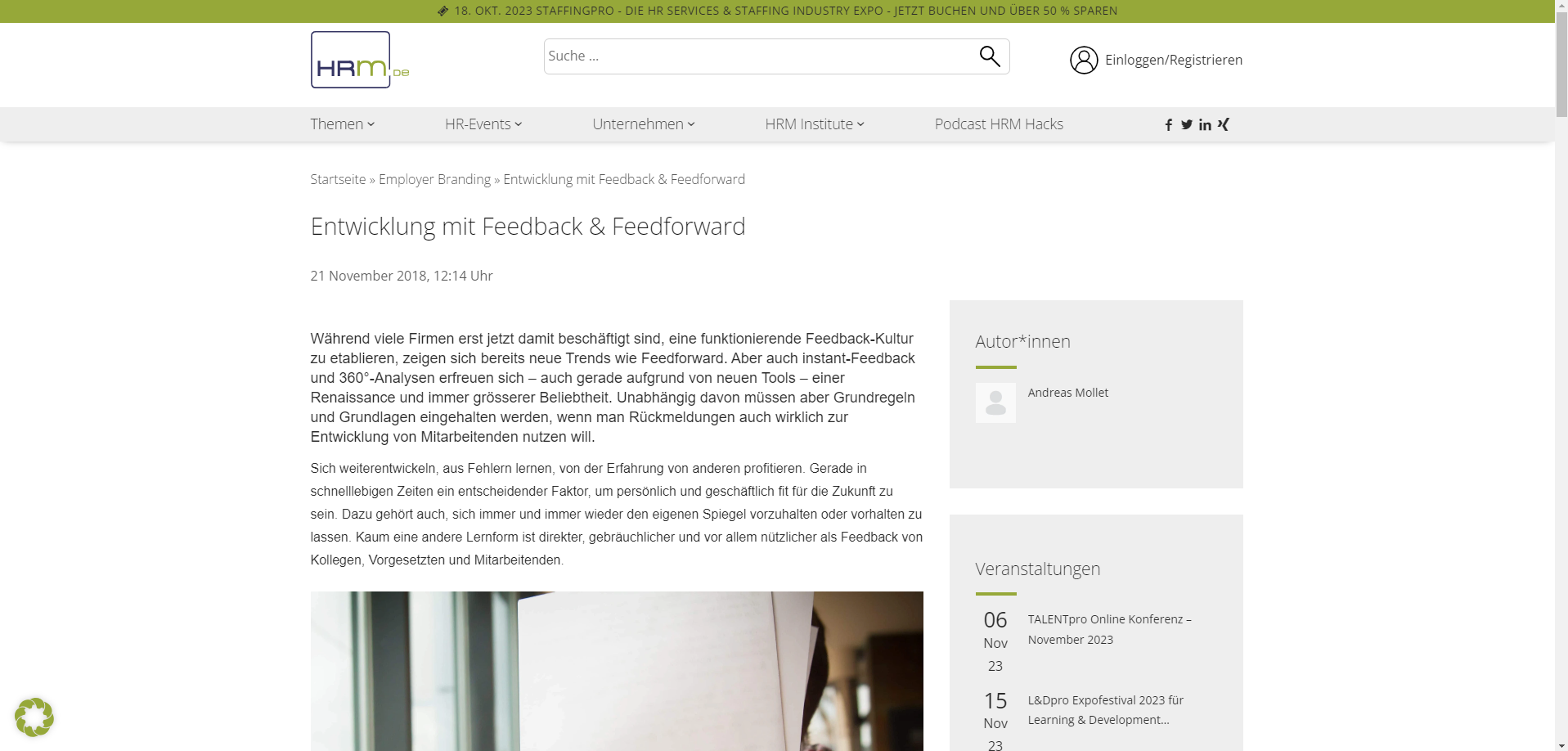Click the ticket icon in top banner

pyautogui.click(x=443, y=11)
